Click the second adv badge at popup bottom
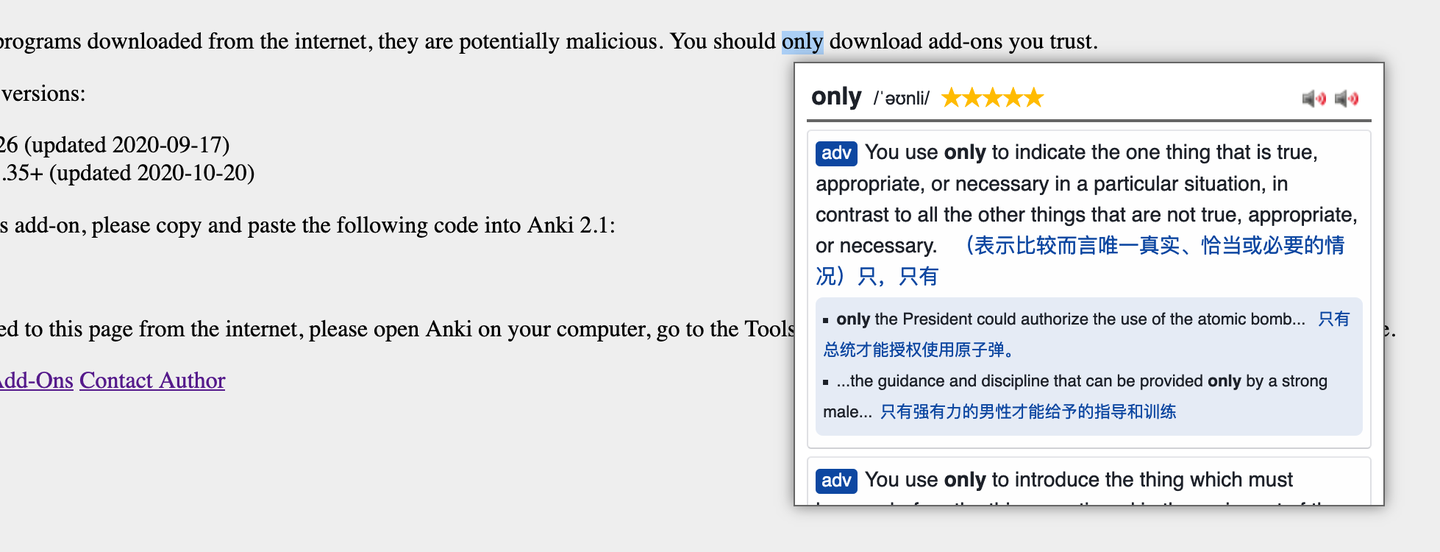1440x552 pixels. (836, 481)
